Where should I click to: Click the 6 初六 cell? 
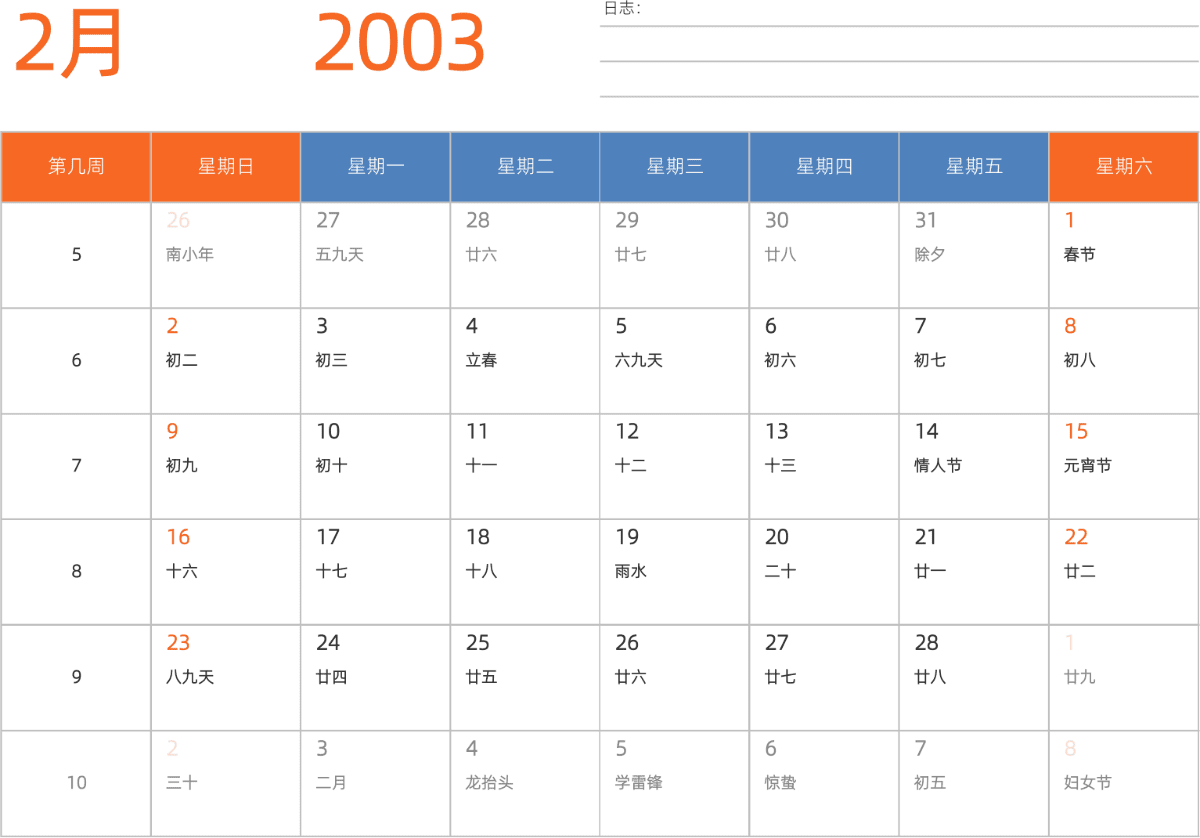824,361
